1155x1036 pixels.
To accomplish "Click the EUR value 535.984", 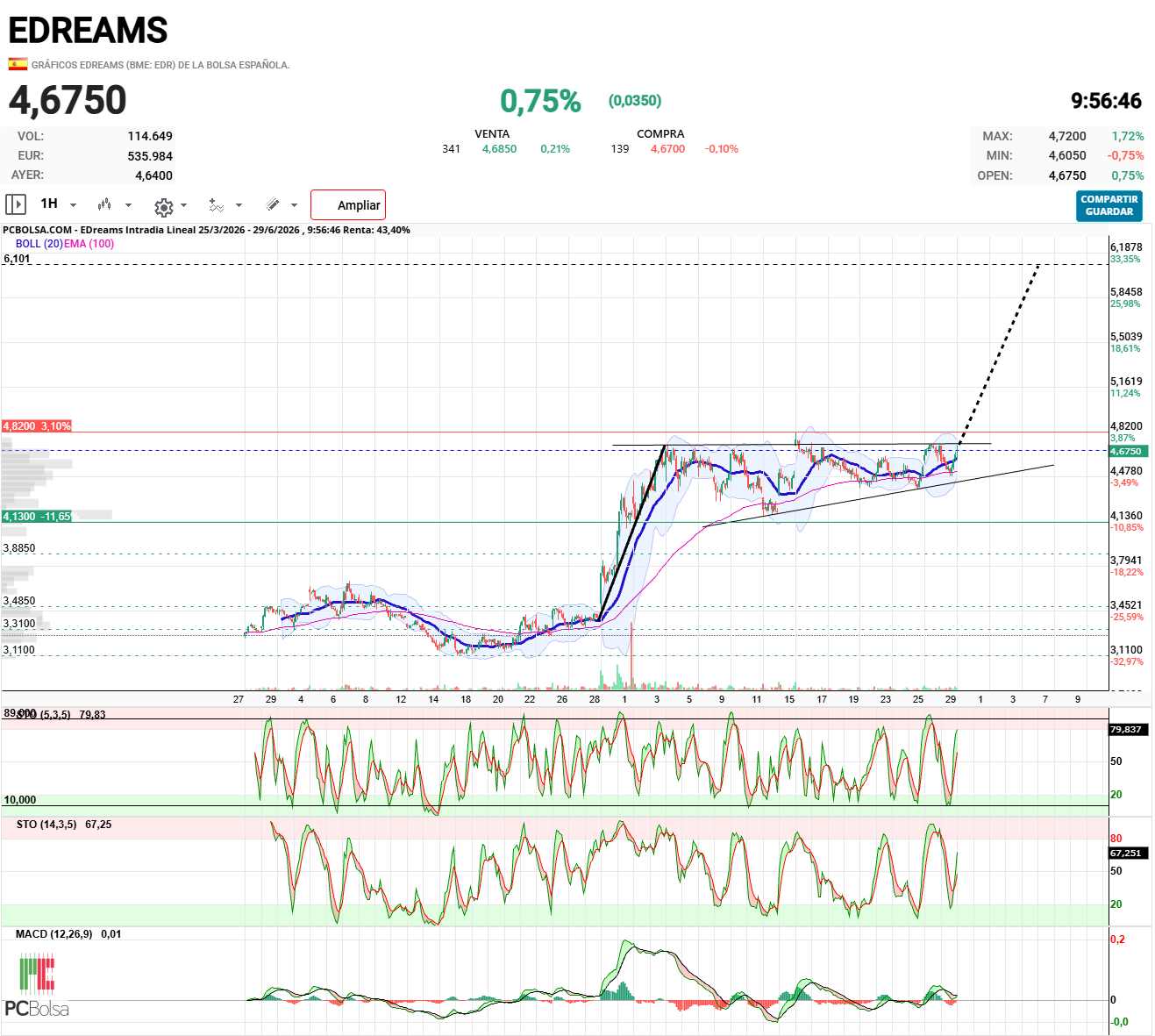I will pos(150,156).
